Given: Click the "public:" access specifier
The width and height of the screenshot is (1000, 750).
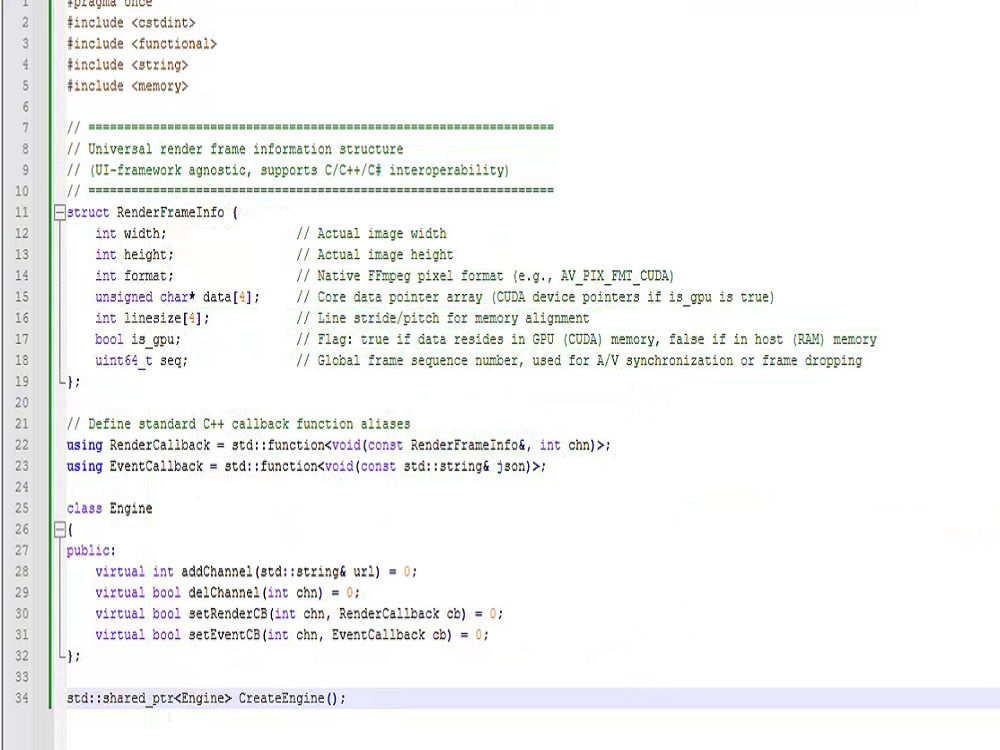Looking at the screenshot, I should pyautogui.click(x=91, y=550).
